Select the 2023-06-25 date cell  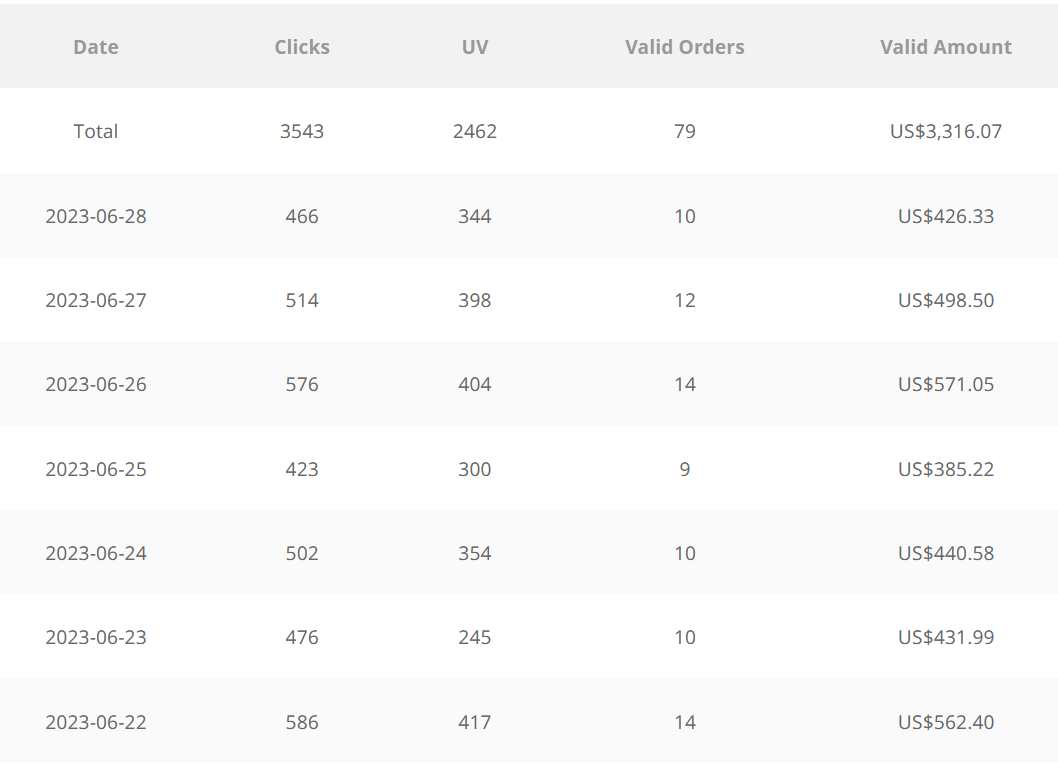tap(96, 469)
